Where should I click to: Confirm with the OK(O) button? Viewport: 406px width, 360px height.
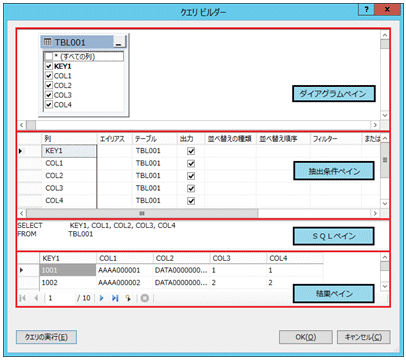306,337
